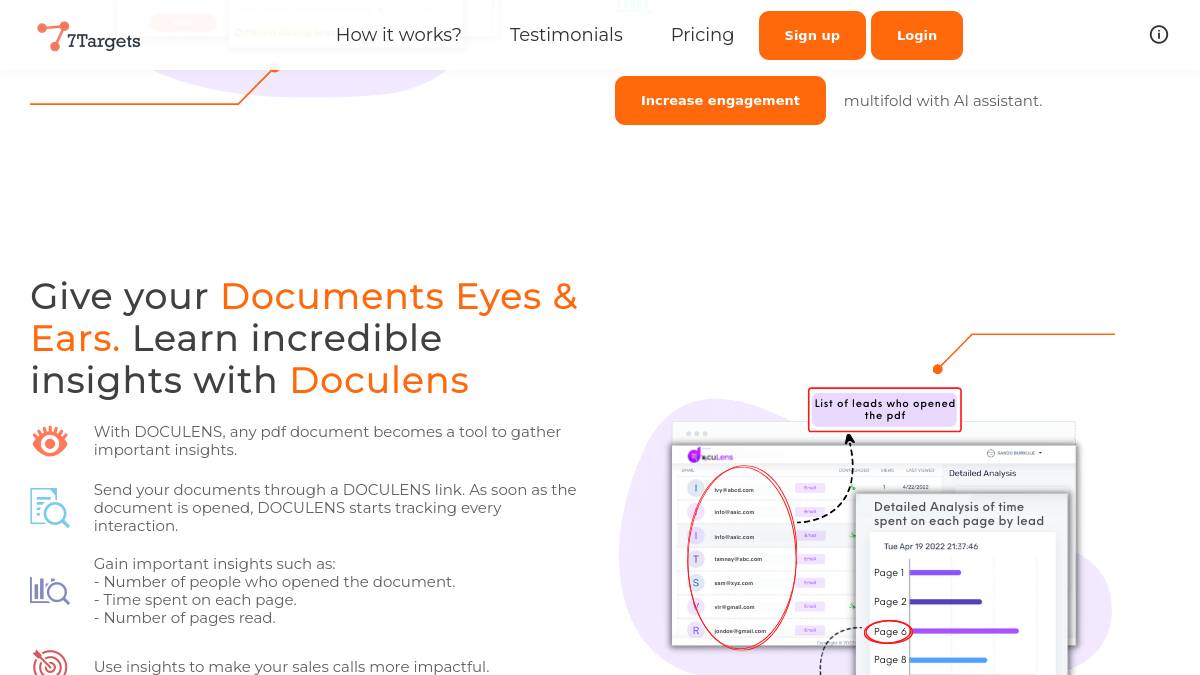Click the Page 1 purple bar
Image resolution: width=1200 pixels, height=675 pixels.
point(935,573)
